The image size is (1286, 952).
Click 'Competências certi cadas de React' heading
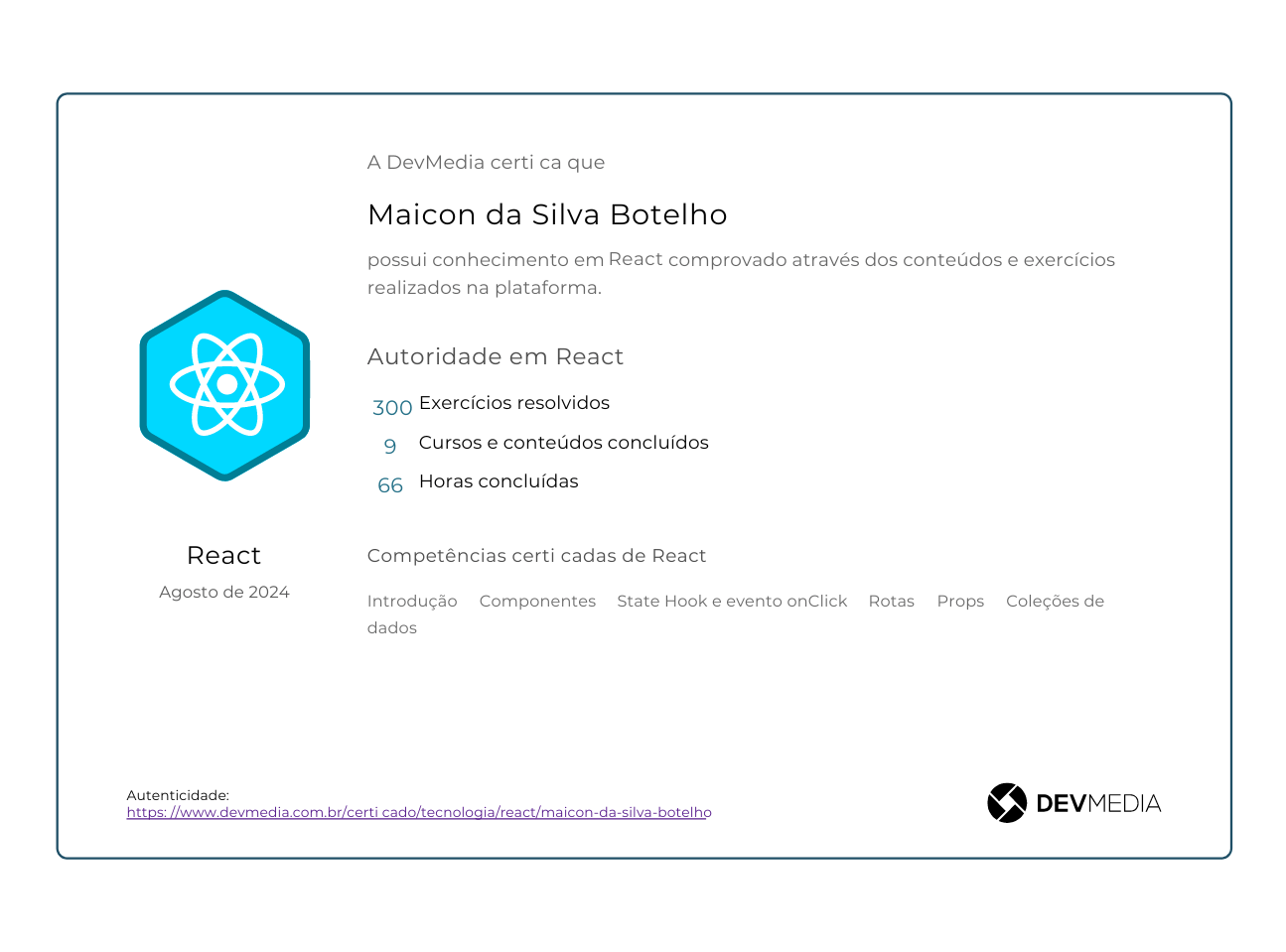536,556
